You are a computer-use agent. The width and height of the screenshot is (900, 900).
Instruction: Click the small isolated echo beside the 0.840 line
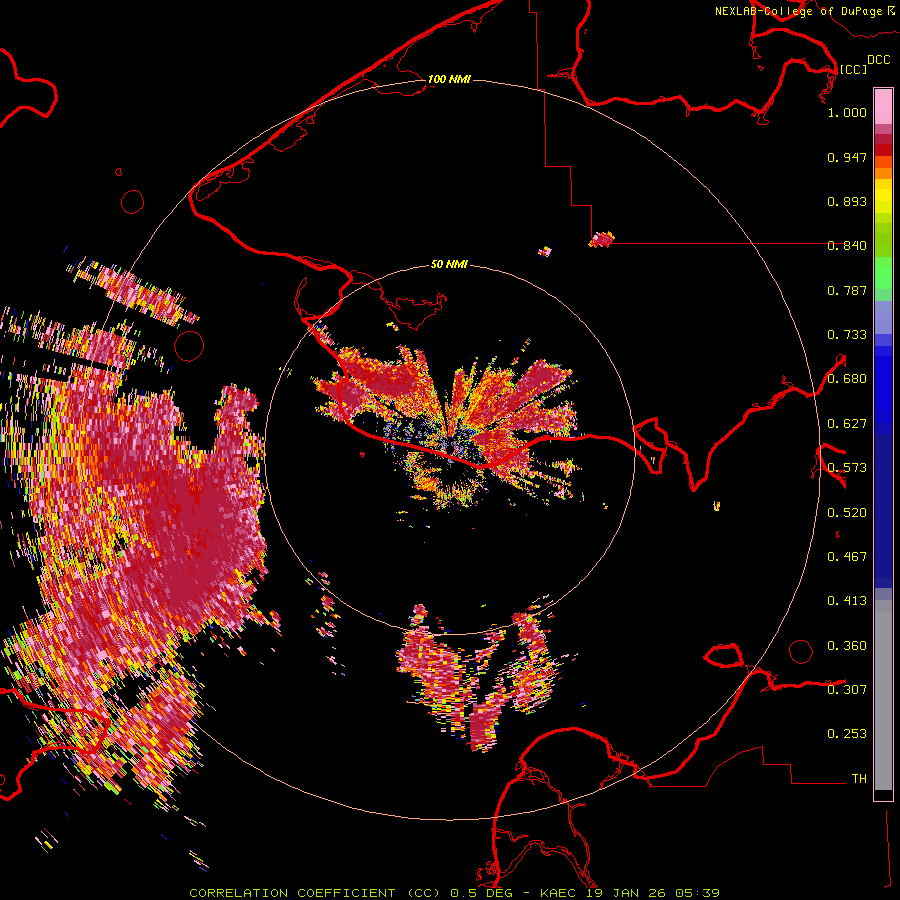tap(602, 239)
